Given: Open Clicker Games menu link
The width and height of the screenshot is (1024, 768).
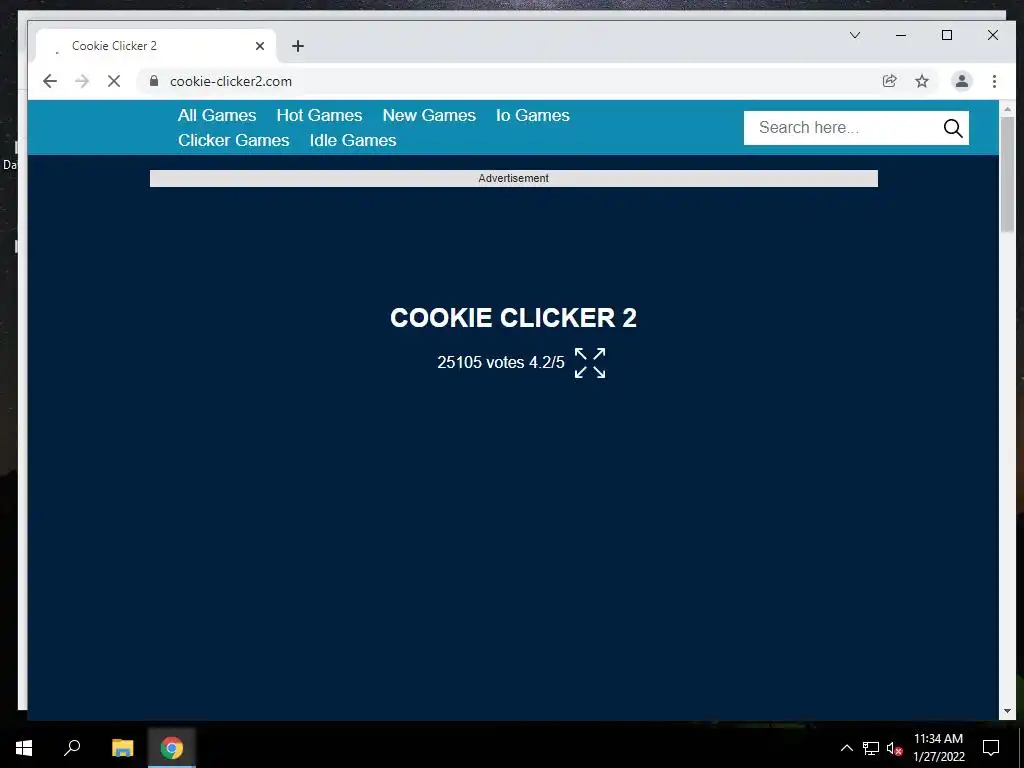Looking at the screenshot, I should coord(234,140).
